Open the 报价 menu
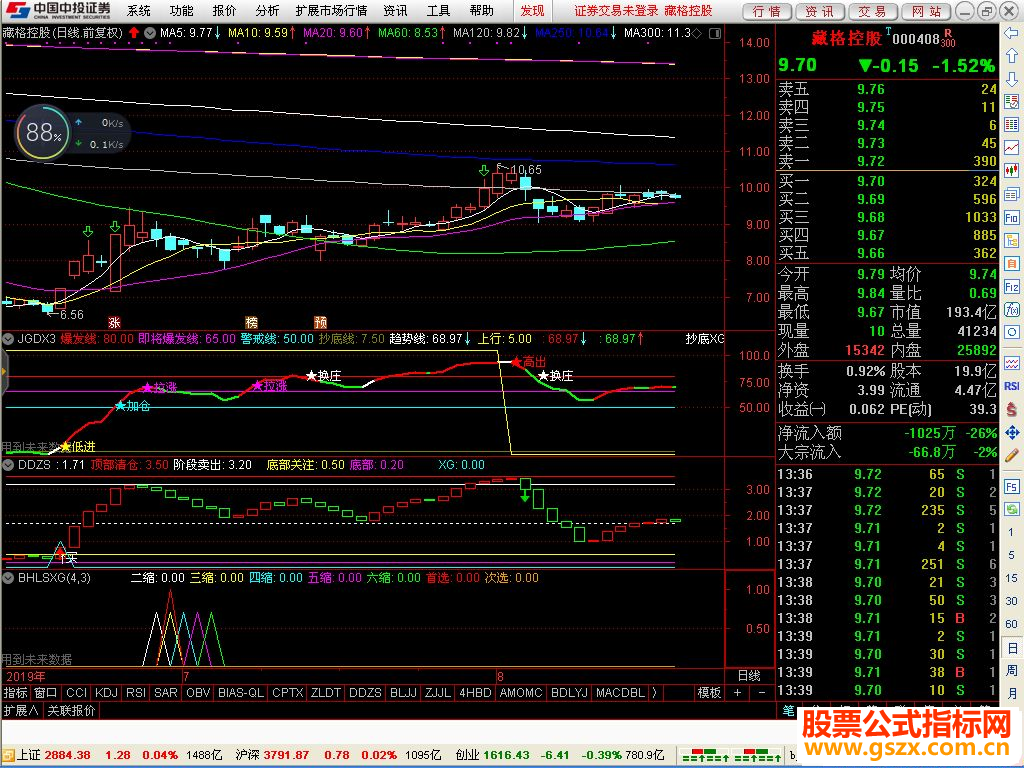 [x=224, y=10]
